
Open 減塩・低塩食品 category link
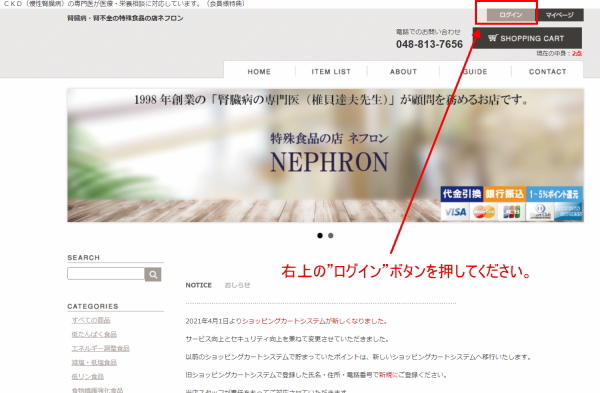tap(94, 362)
